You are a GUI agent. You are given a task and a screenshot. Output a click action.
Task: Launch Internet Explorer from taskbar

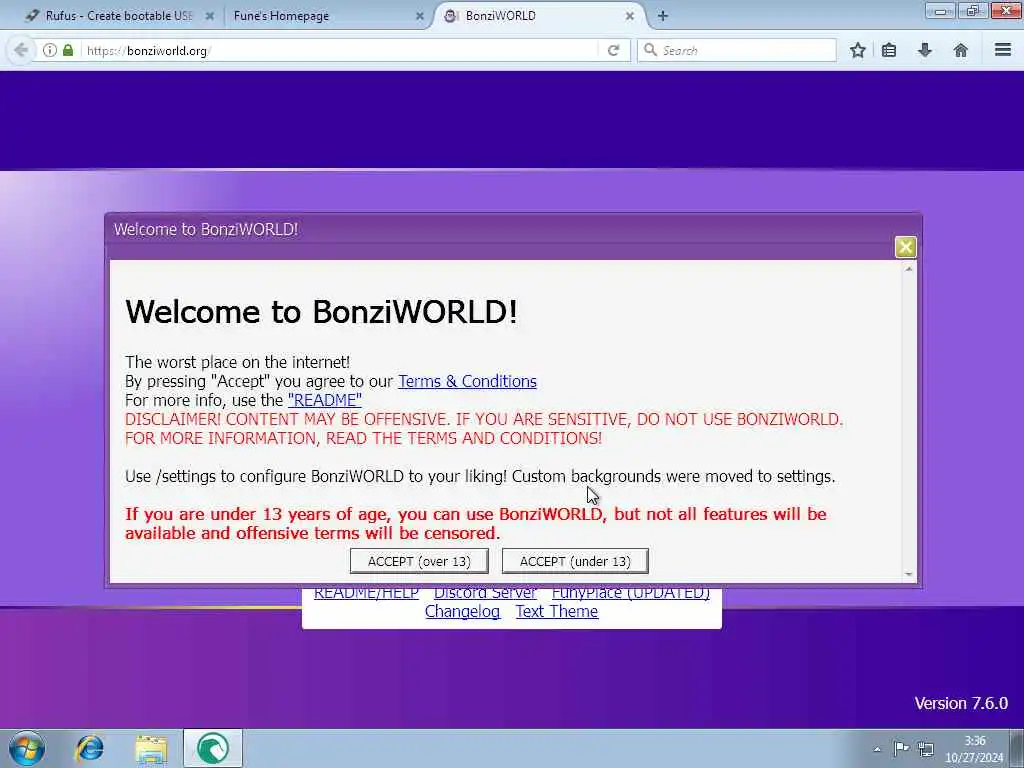[x=89, y=748]
